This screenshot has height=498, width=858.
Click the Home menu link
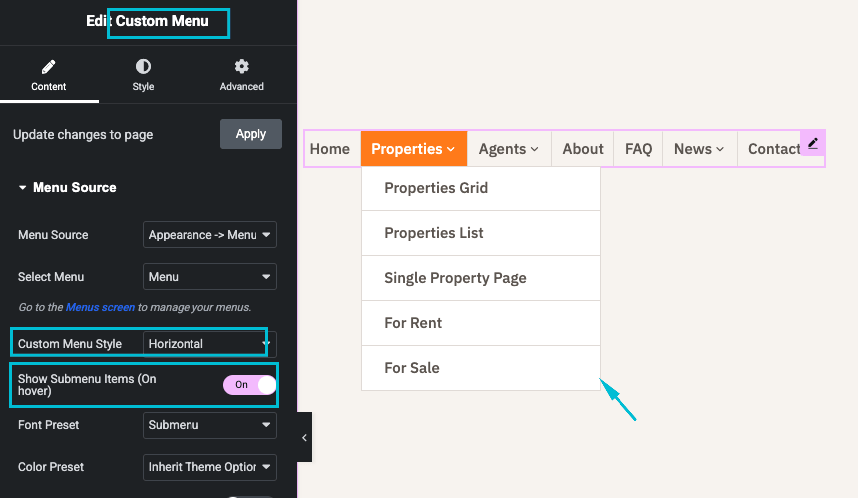click(330, 149)
